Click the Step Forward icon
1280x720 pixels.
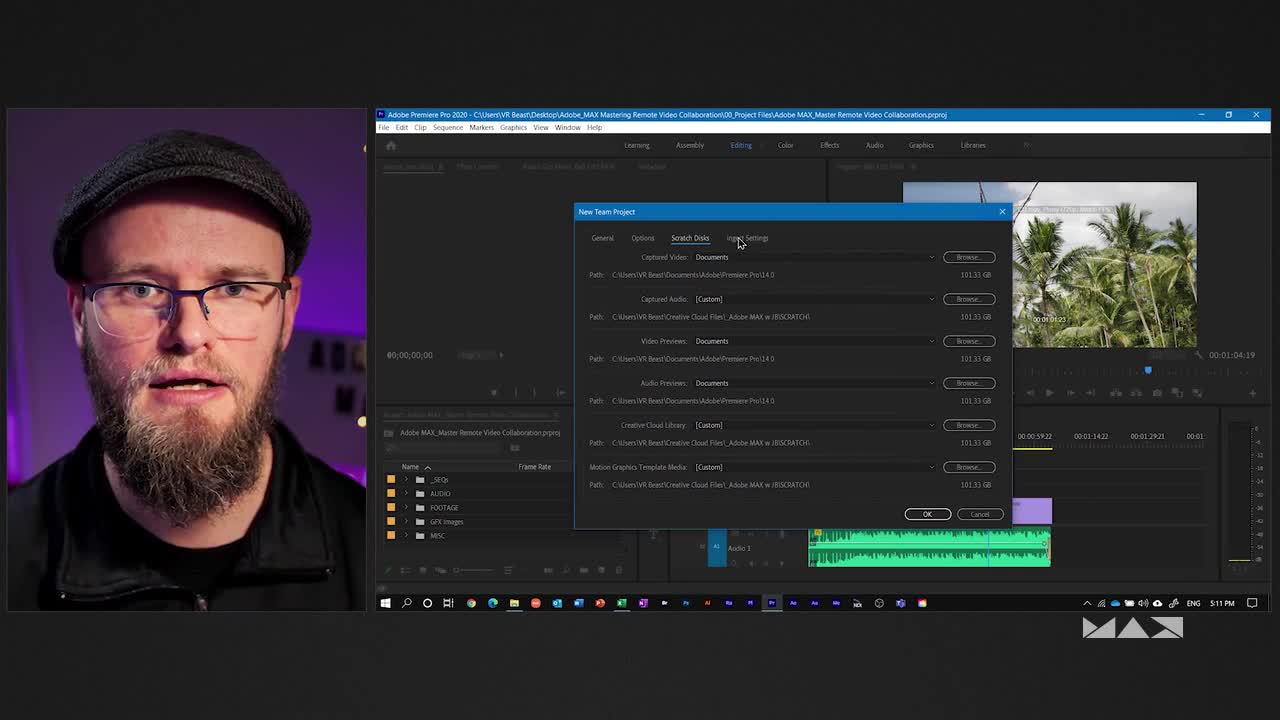tap(1071, 392)
